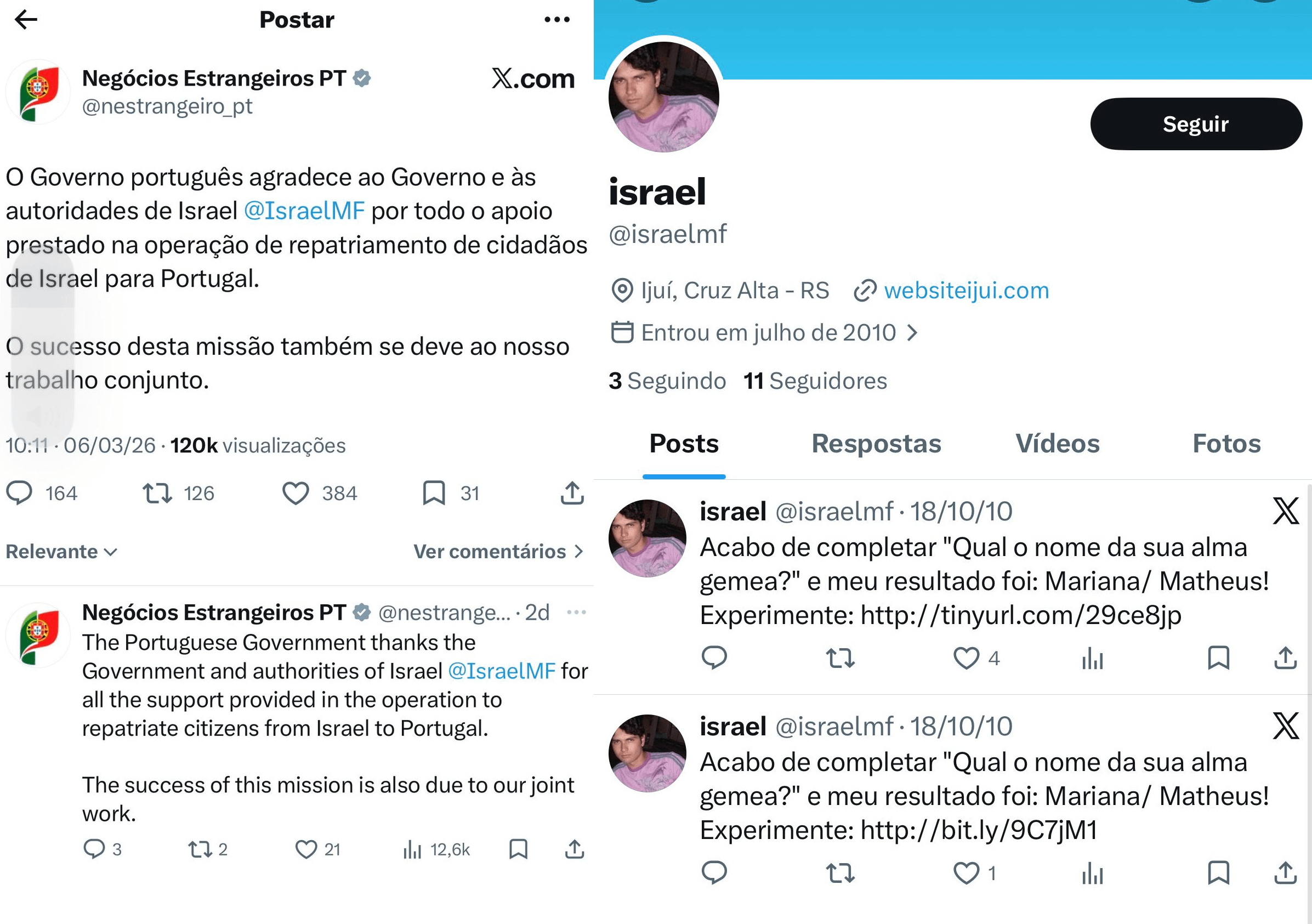Image resolution: width=1312 pixels, height=924 pixels.
Task: Open the three-dot menu next to Postar
Action: 556,19
